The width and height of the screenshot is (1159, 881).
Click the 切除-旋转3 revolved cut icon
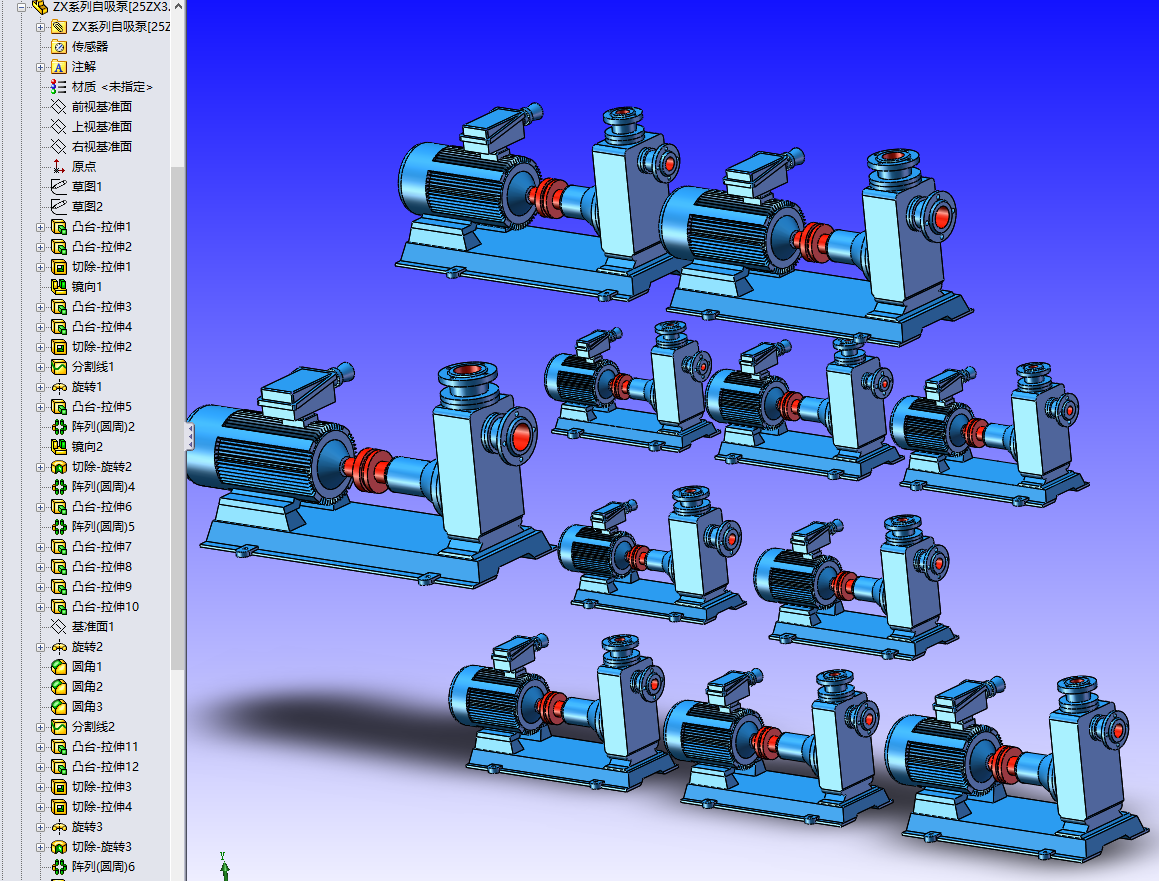pyautogui.click(x=59, y=846)
